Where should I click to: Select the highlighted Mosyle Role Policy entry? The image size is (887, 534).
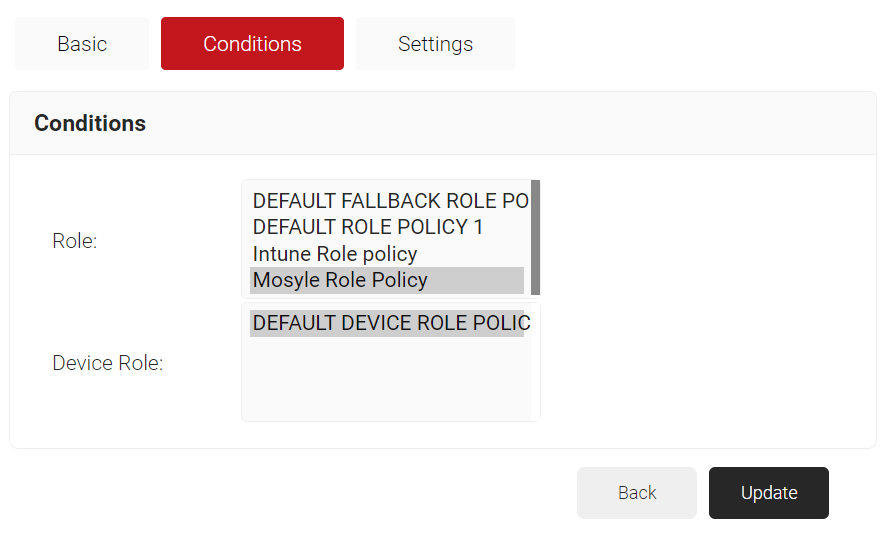340,280
